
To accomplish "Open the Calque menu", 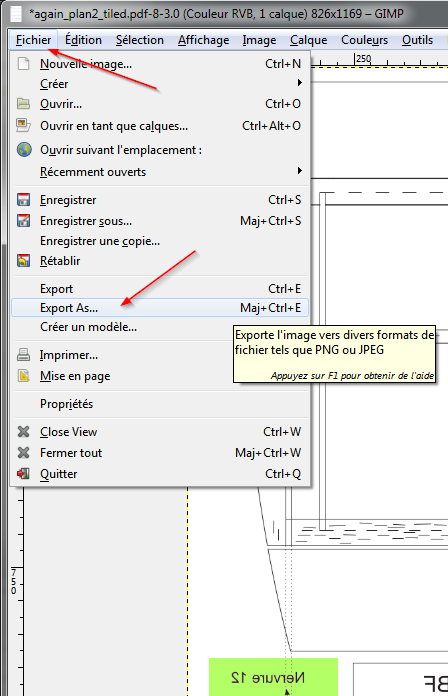I will (x=309, y=40).
